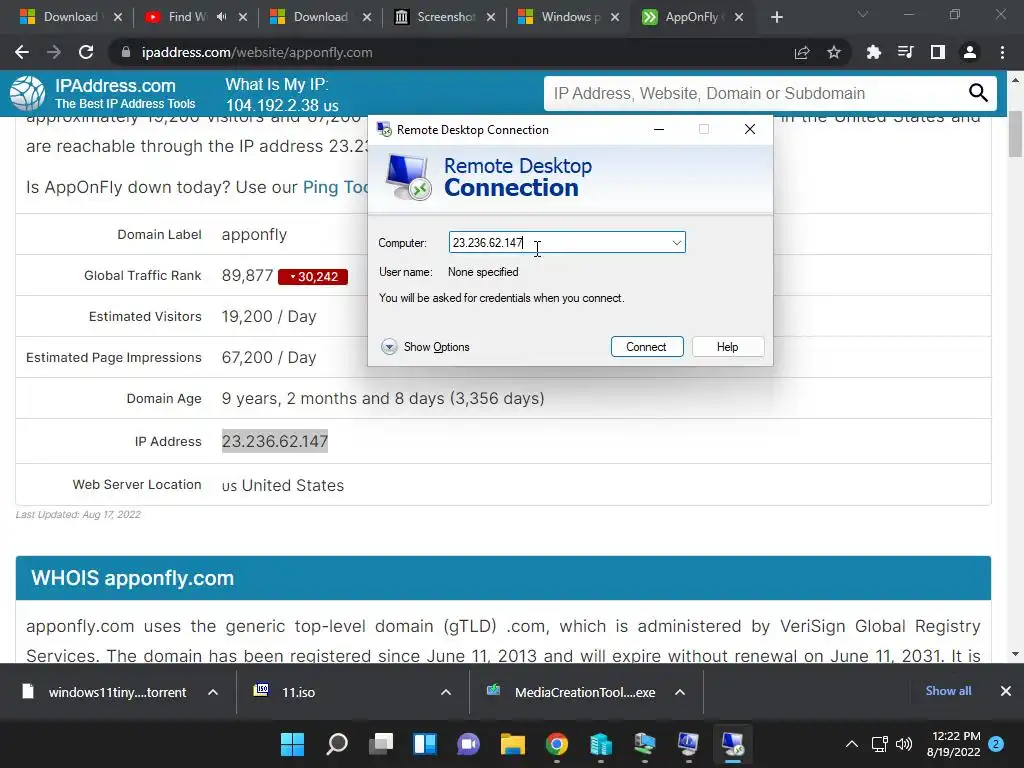
Task: Open File Explorer from the taskbar
Action: click(513, 744)
